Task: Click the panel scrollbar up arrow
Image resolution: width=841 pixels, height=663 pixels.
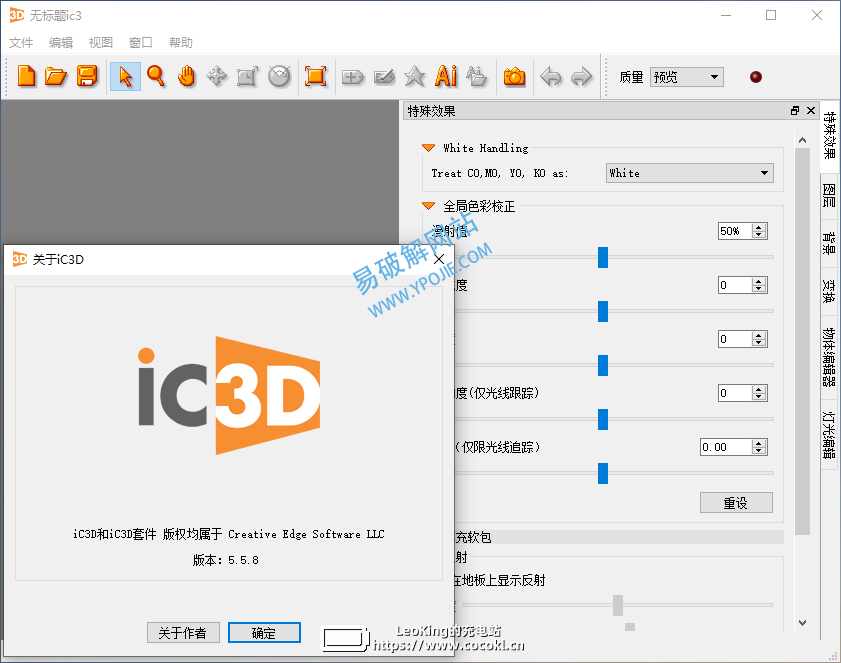Action: tap(802, 140)
